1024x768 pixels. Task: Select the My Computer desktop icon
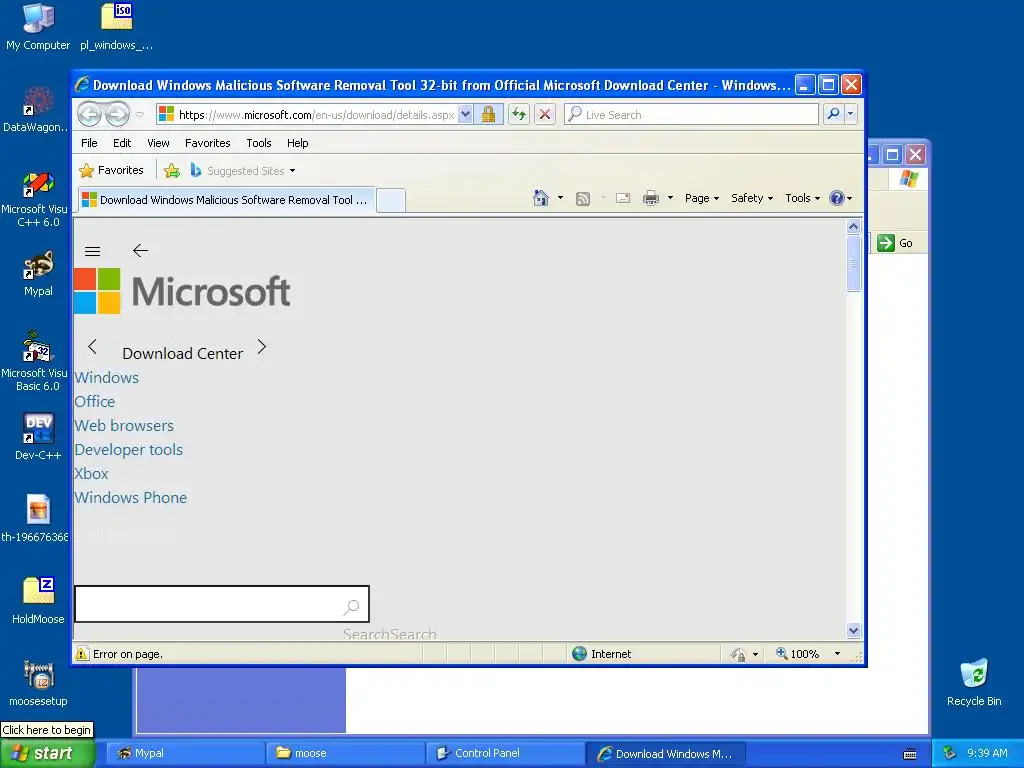tap(38, 27)
